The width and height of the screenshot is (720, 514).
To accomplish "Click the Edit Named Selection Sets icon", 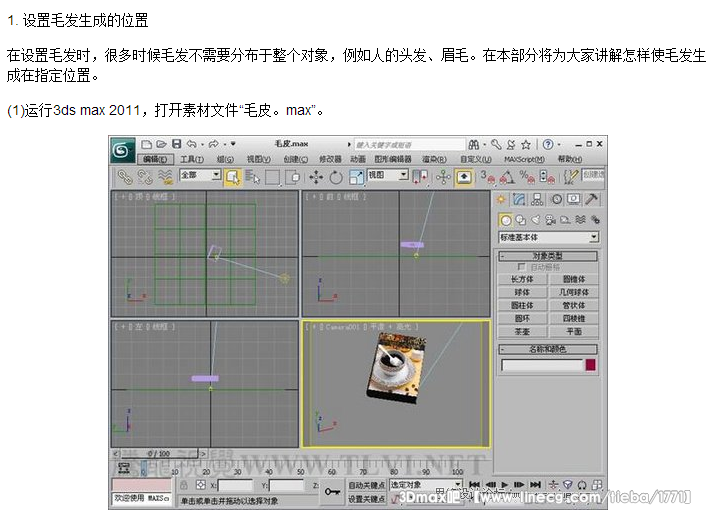I will [570, 177].
